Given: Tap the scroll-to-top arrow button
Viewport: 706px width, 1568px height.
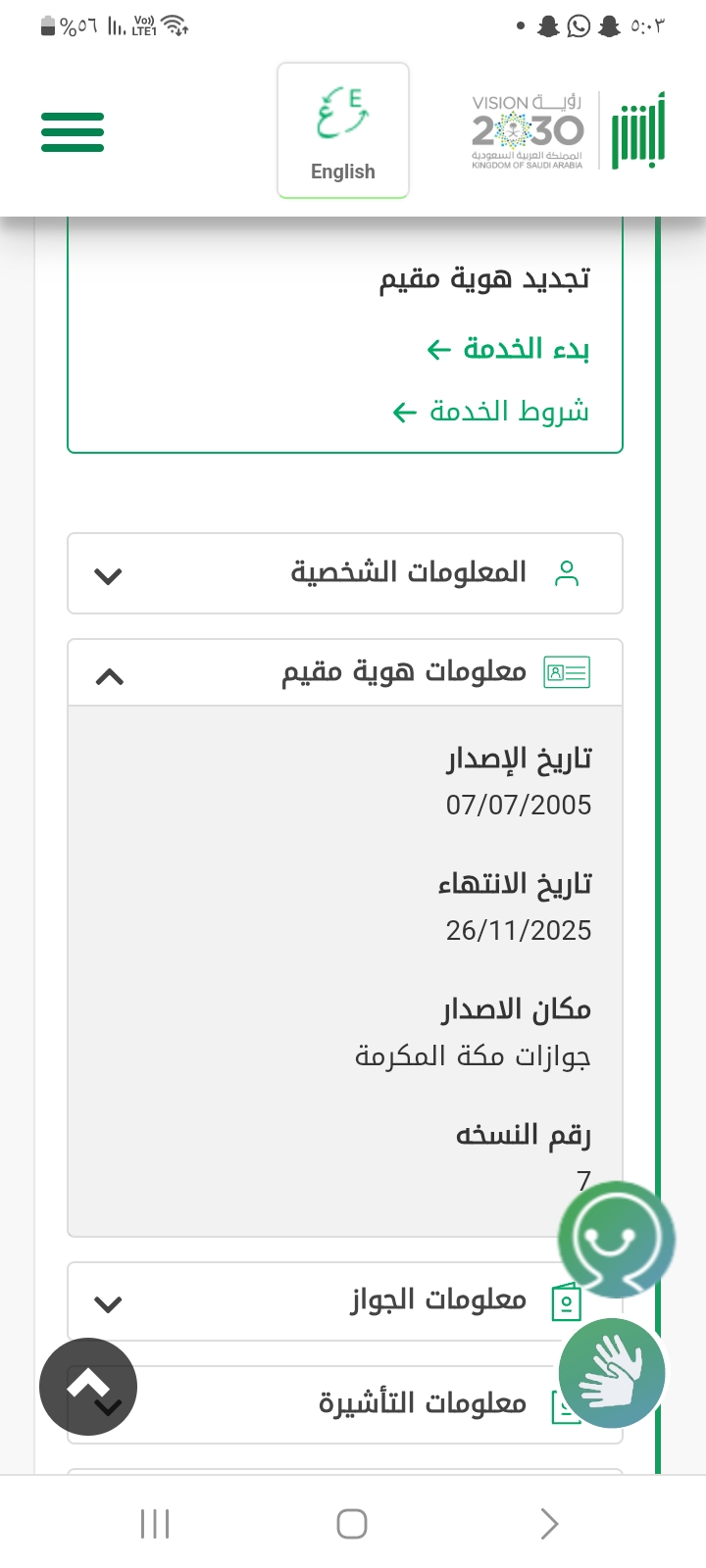Looking at the screenshot, I should coord(88,1386).
